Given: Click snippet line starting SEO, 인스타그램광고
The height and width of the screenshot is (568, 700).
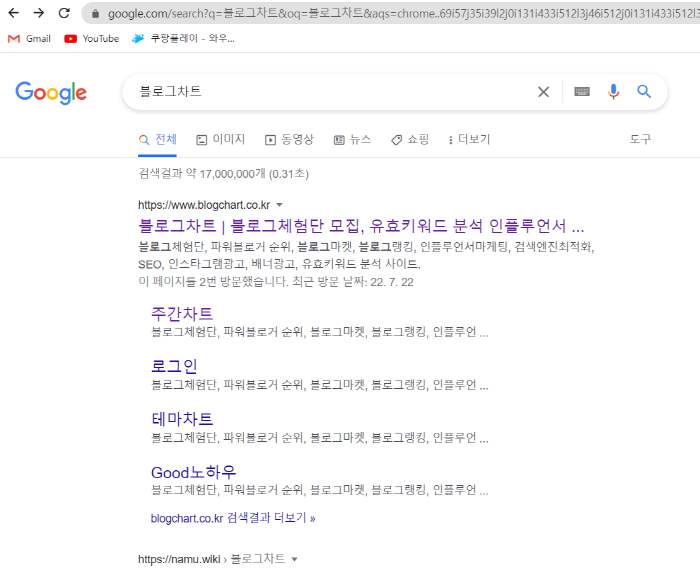Looking at the screenshot, I should 279,264.
